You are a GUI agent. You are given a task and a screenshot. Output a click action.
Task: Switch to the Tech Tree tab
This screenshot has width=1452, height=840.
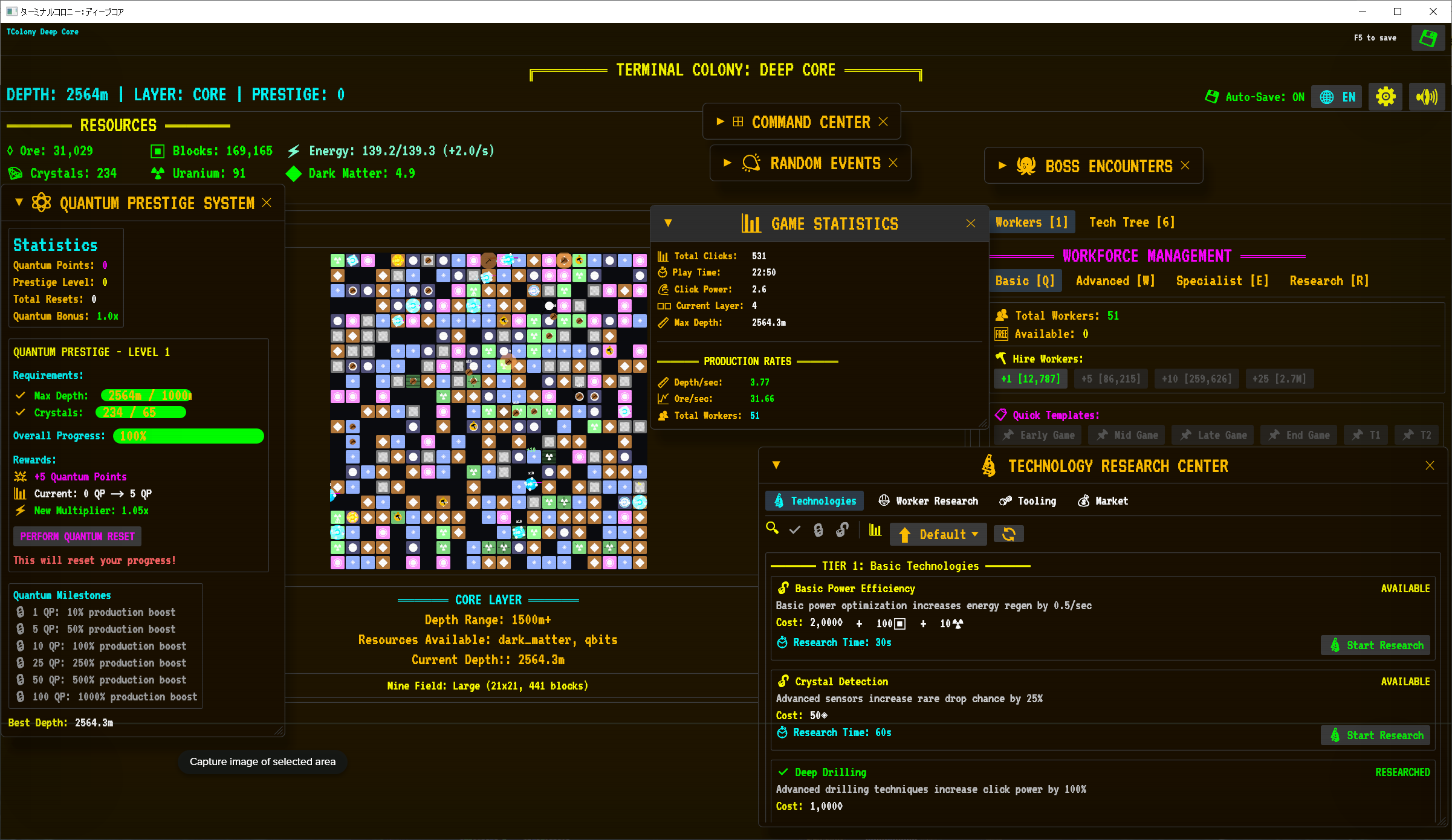click(1131, 222)
